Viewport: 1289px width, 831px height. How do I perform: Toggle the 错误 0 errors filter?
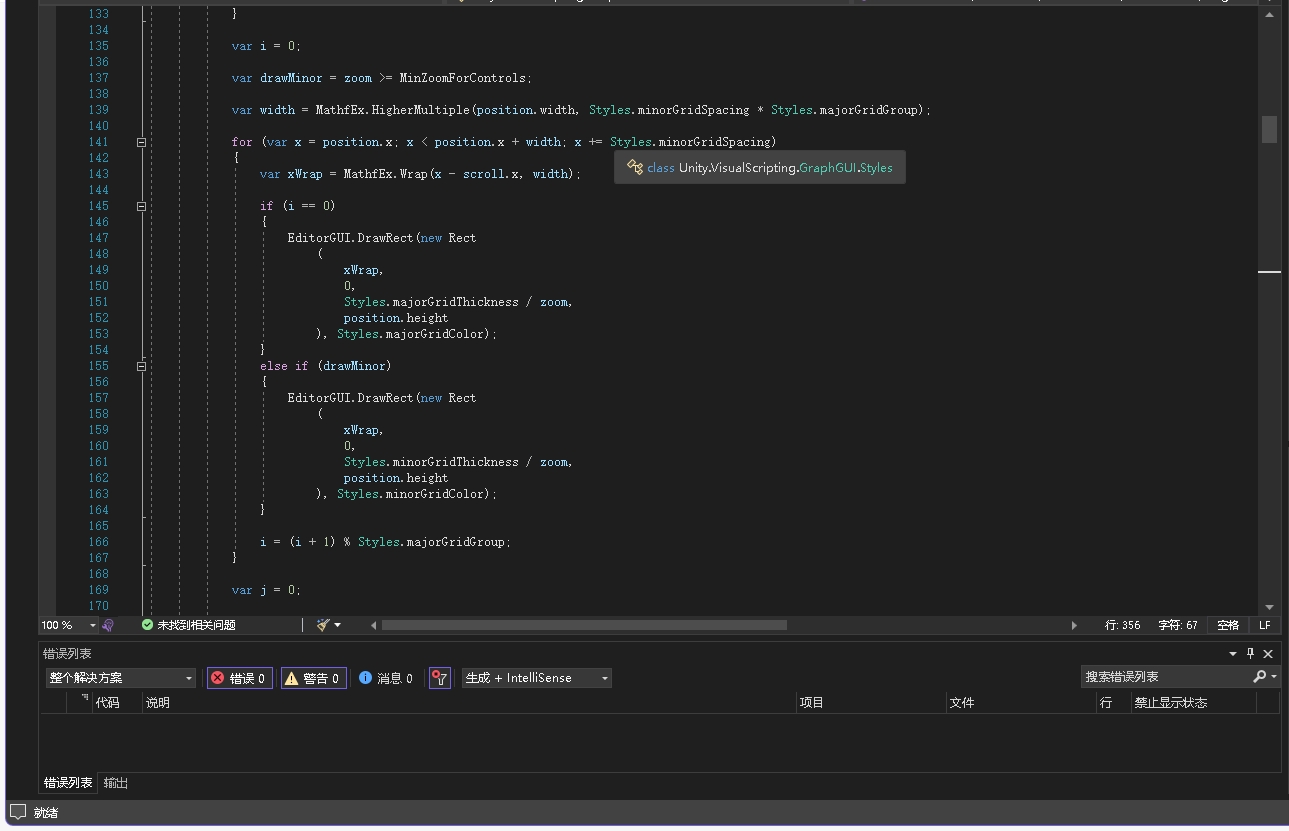[239, 678]
